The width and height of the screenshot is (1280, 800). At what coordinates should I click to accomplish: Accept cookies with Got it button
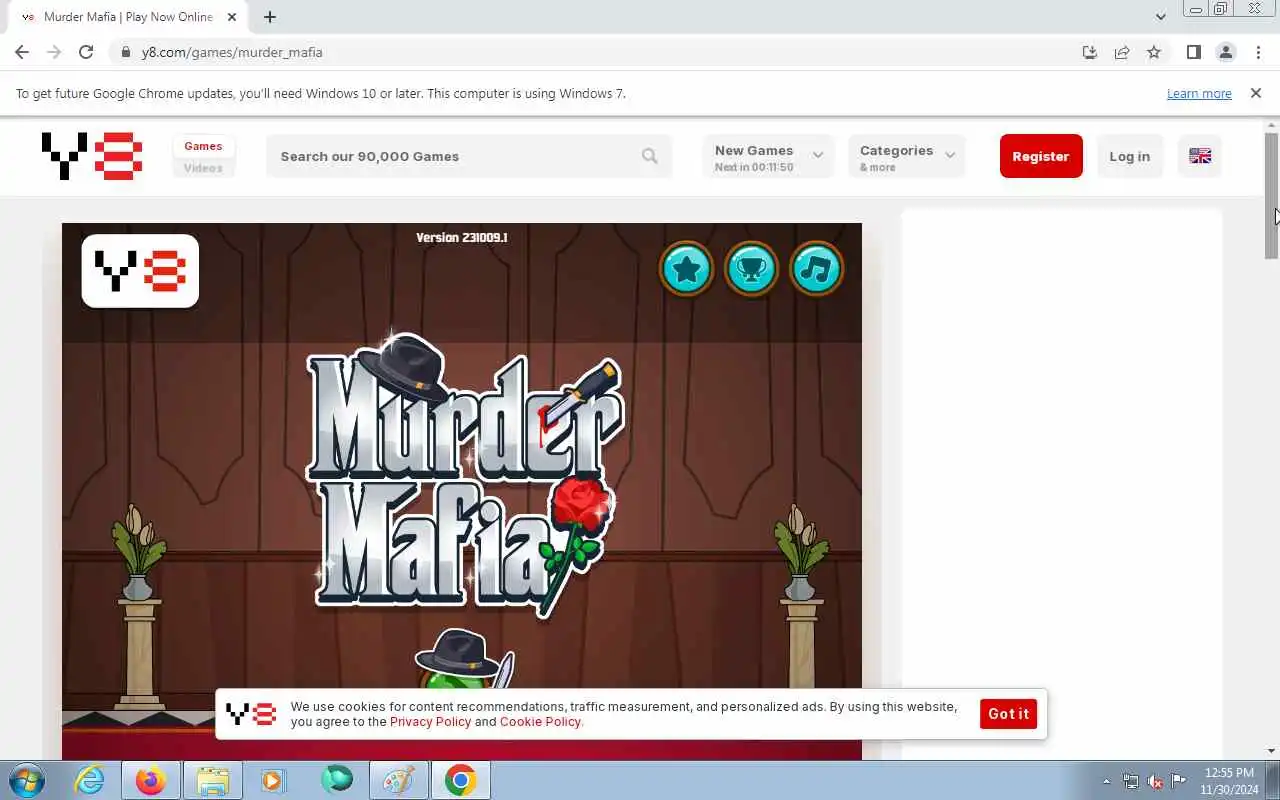point(1008,714)
